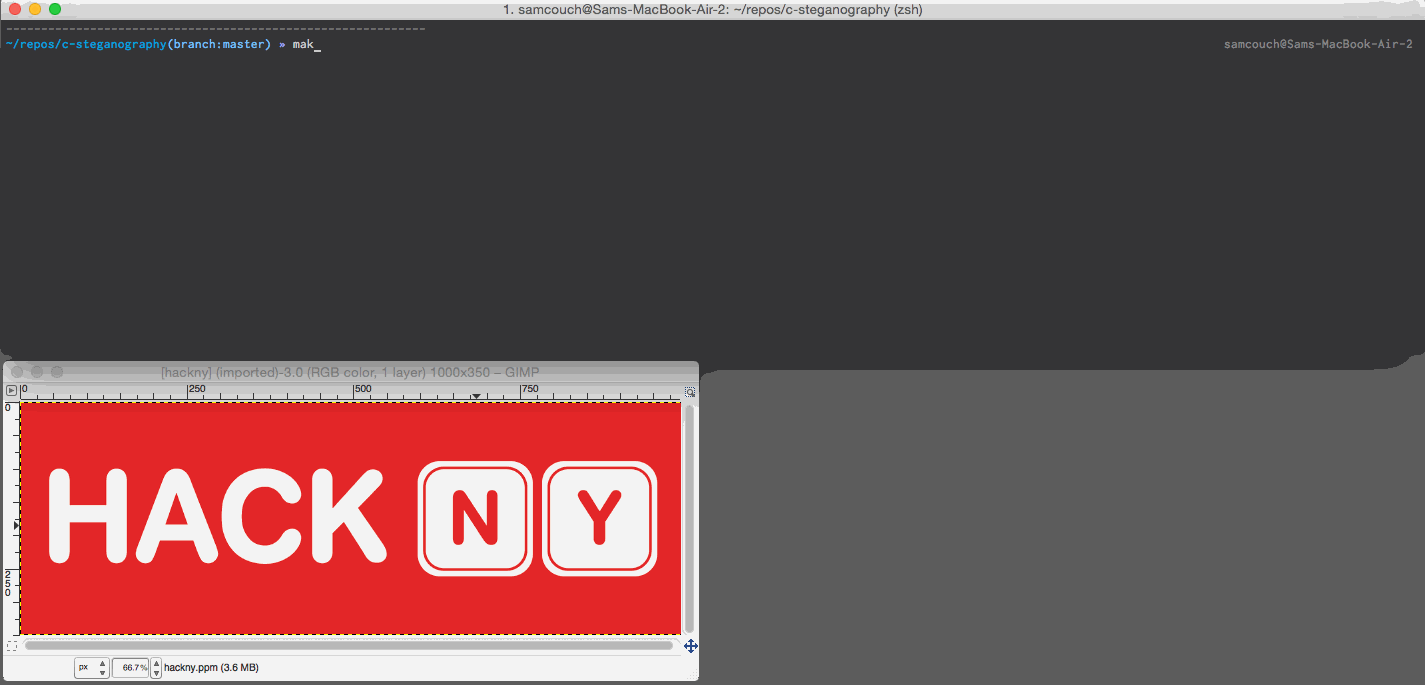Screen dimensions: 1425x685
Task: Click GIMP vertical scrollbar
Action: [689, 518]
